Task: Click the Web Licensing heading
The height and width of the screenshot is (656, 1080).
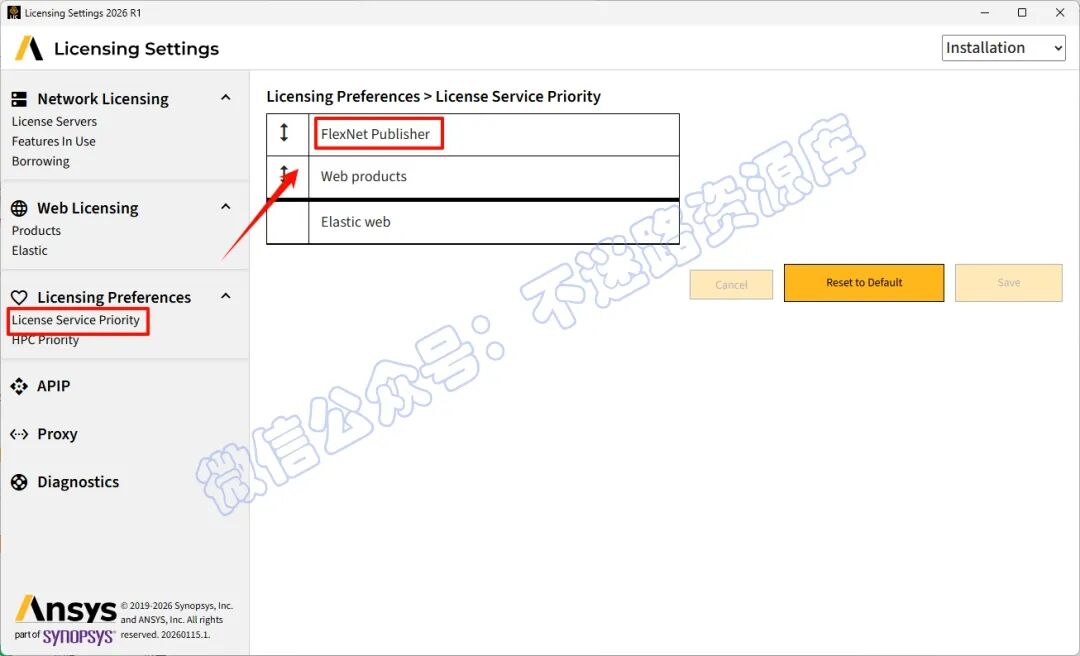Action: pyautogui.click(x=87, y=208)
